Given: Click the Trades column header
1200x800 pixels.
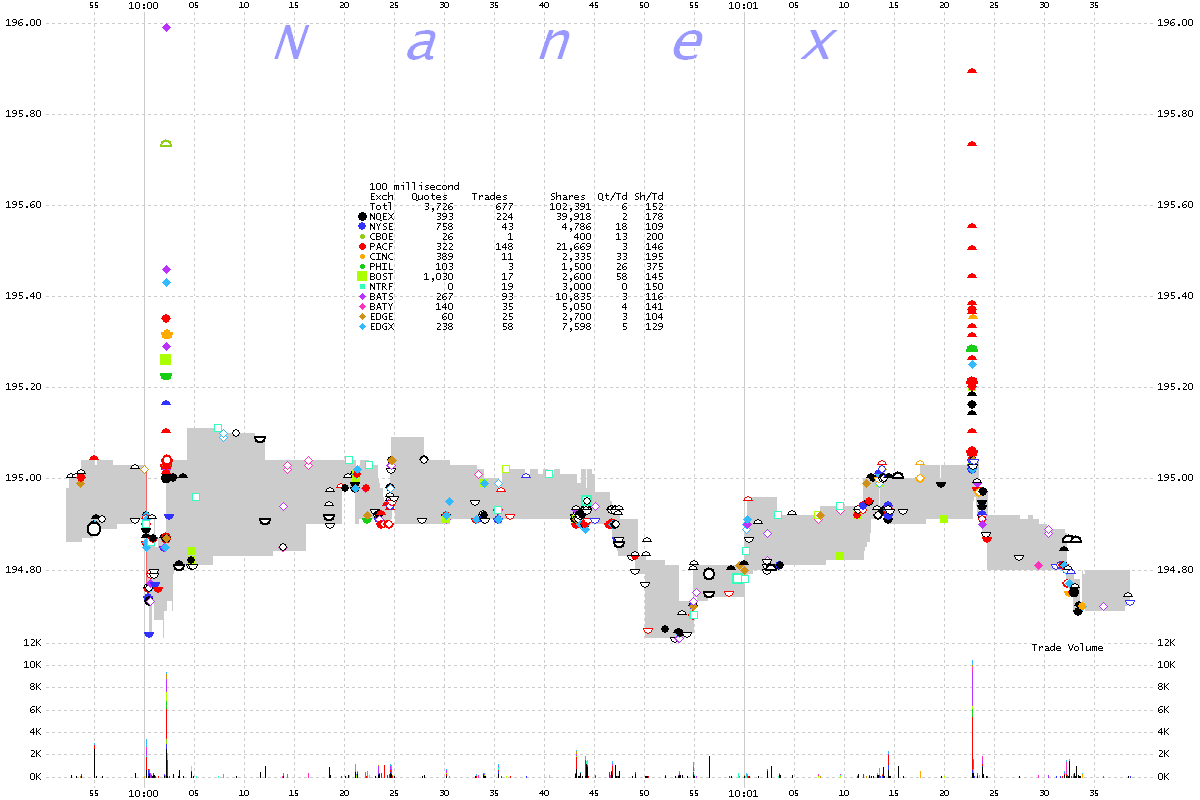Looking at the screenshot, I should pyautogui.click(x=489, y=197).
